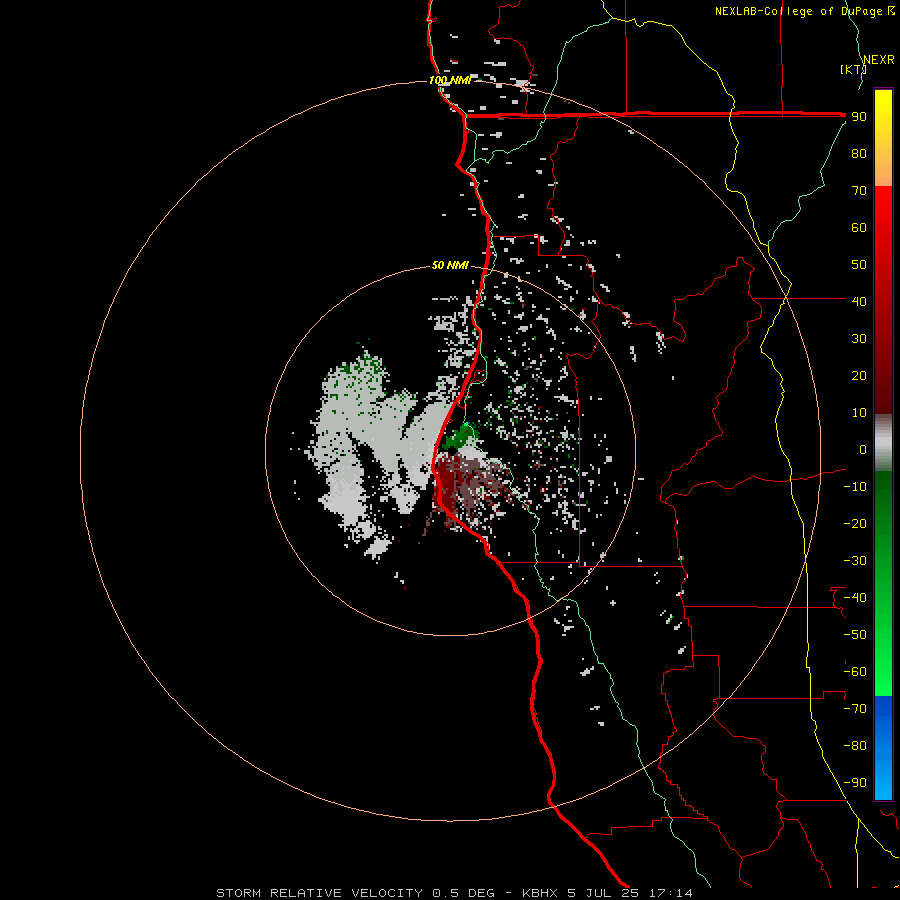This screenshot has height=900, width=900.
Task: Select the 80 value on the velocity scale
Action: tap(859, 154)
